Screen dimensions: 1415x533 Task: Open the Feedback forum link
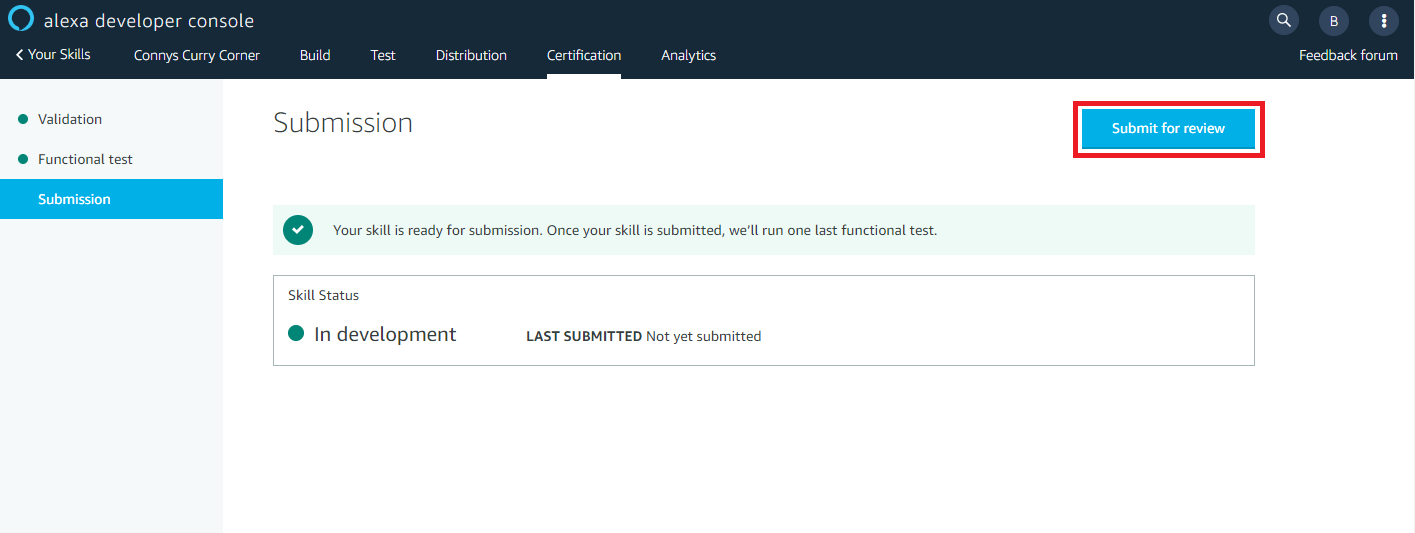1348,55
